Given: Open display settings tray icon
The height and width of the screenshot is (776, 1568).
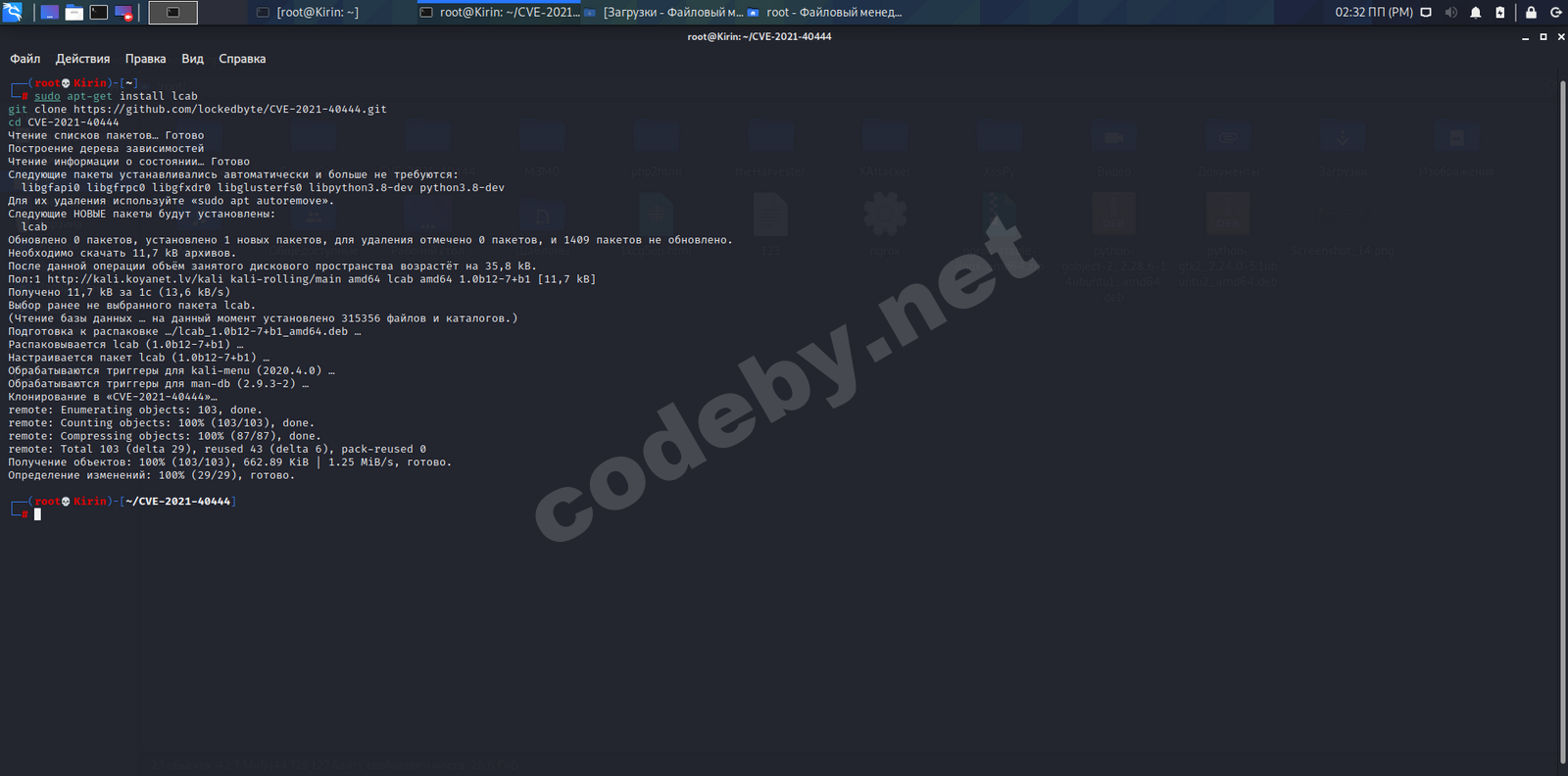Looking at the screenshot, I should (x=1426, y=13).
